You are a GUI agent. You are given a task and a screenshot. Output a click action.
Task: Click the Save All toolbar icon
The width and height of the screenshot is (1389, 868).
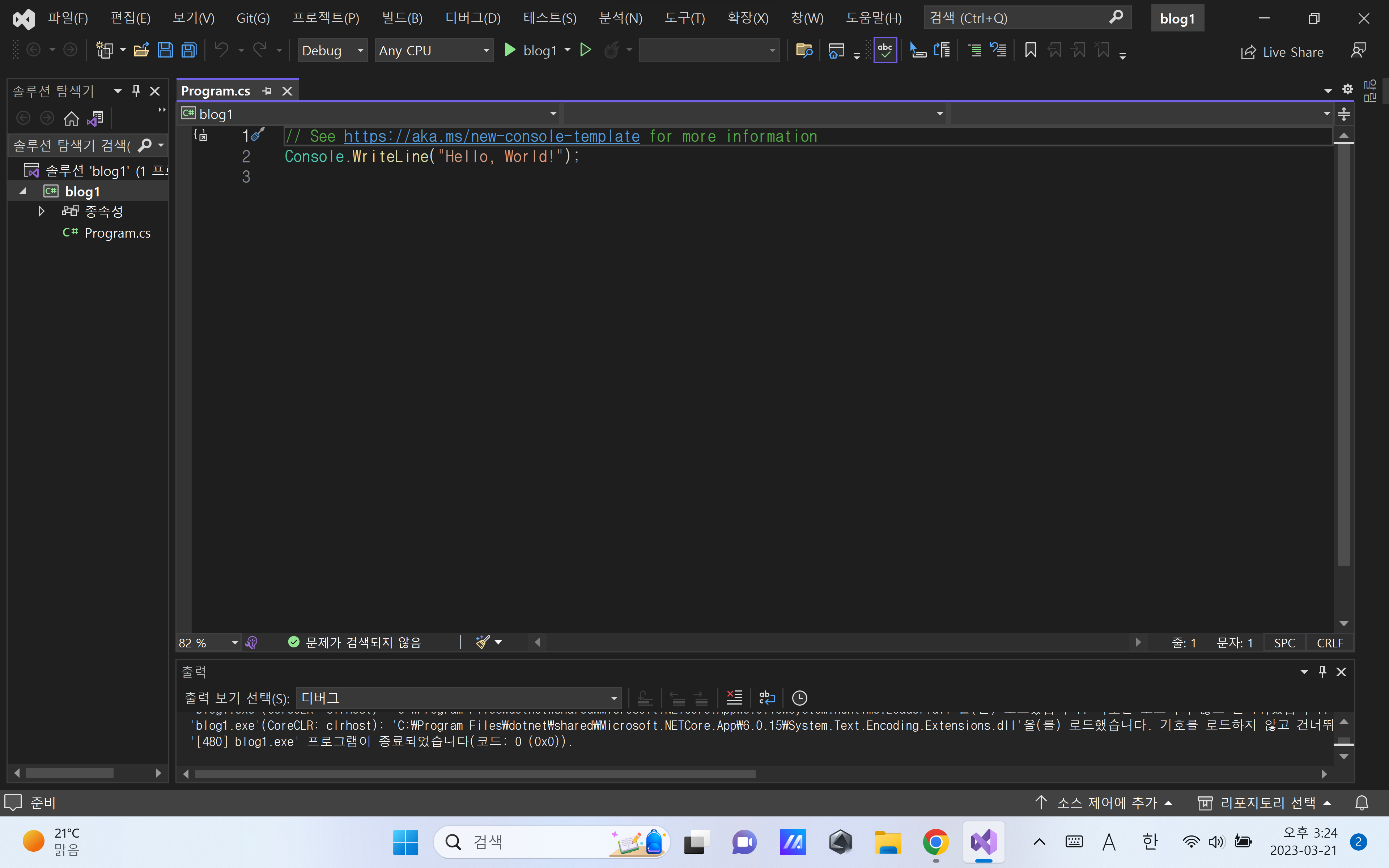[x=189, y=51]
